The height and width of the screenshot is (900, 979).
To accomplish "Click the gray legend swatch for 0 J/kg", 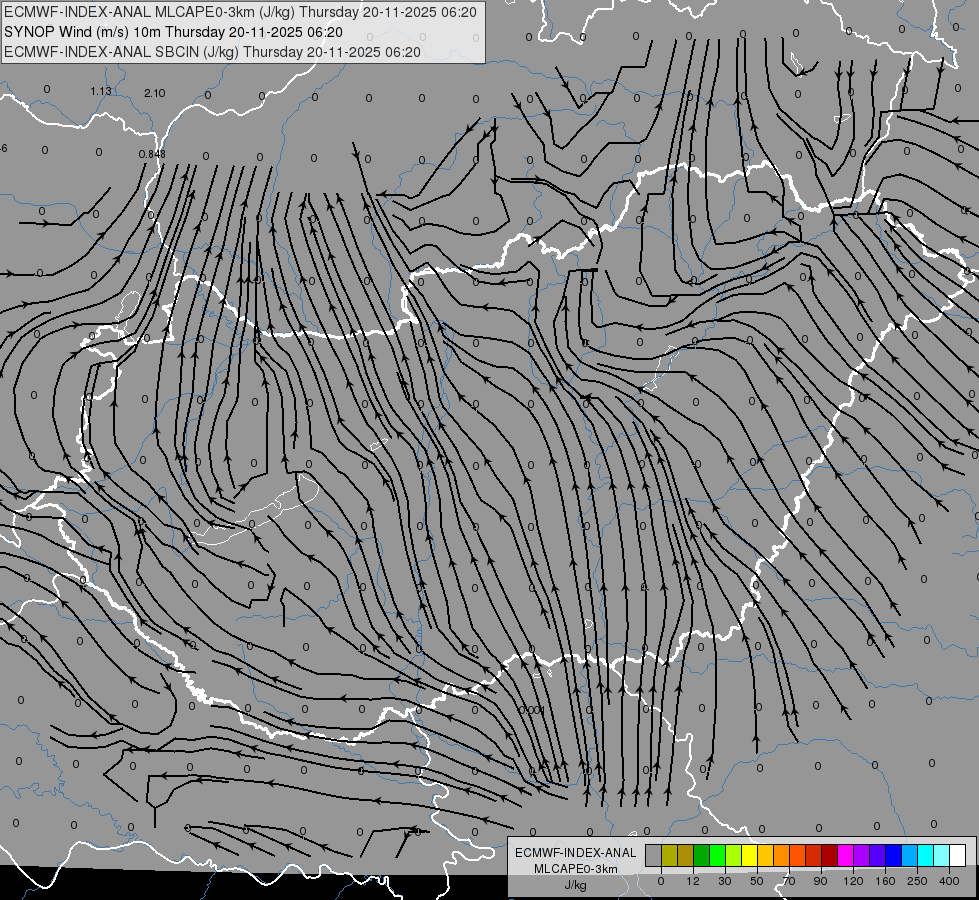I will [x=654, y=855].
